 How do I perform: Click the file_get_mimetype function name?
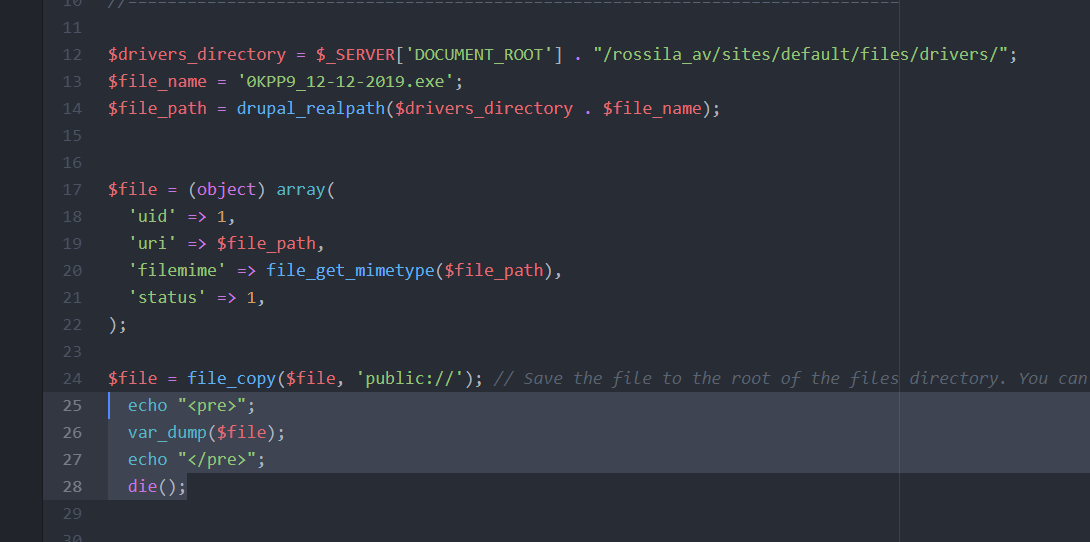(x=350, y=270)
